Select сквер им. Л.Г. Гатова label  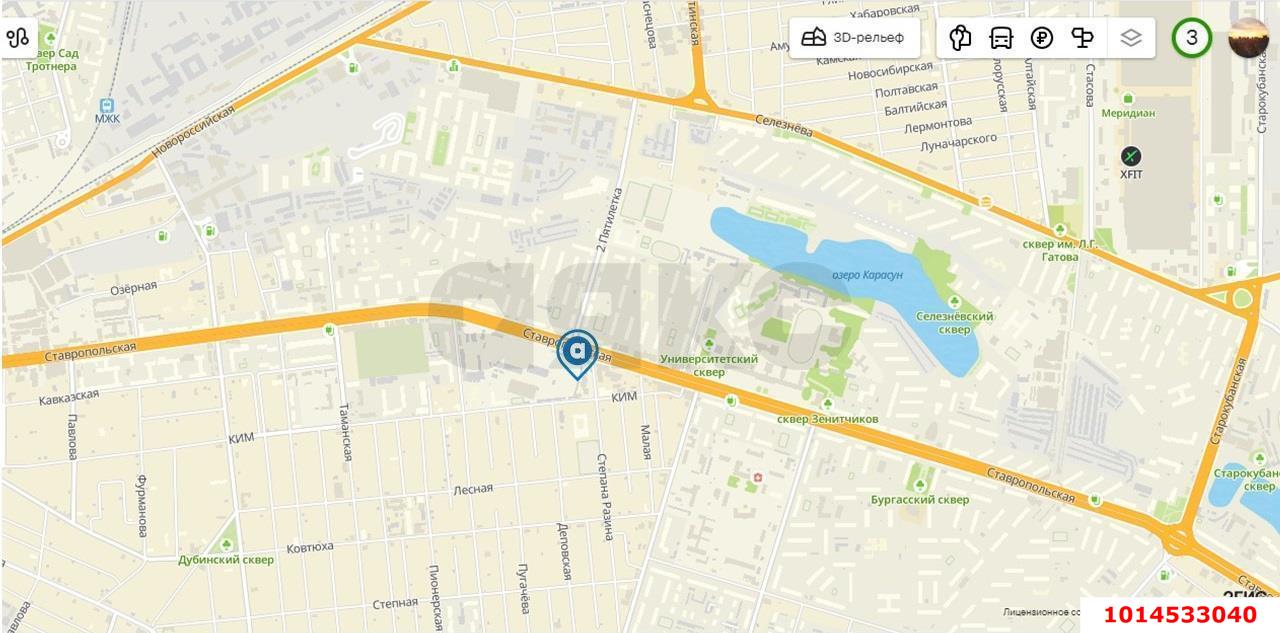pyautogui.click(x=1064, y=250)
